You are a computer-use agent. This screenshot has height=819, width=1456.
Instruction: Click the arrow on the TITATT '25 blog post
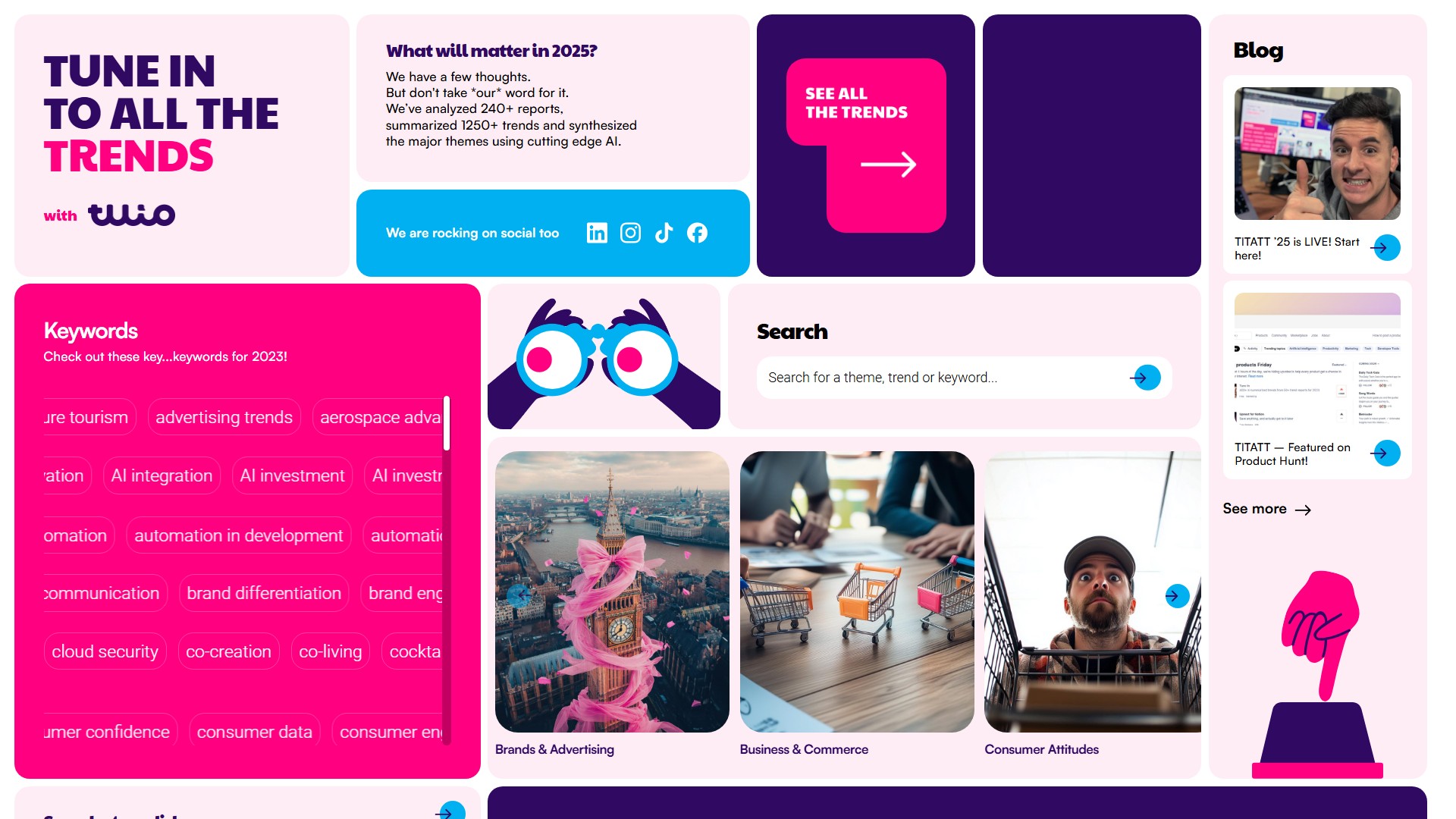click(1386, 247)
